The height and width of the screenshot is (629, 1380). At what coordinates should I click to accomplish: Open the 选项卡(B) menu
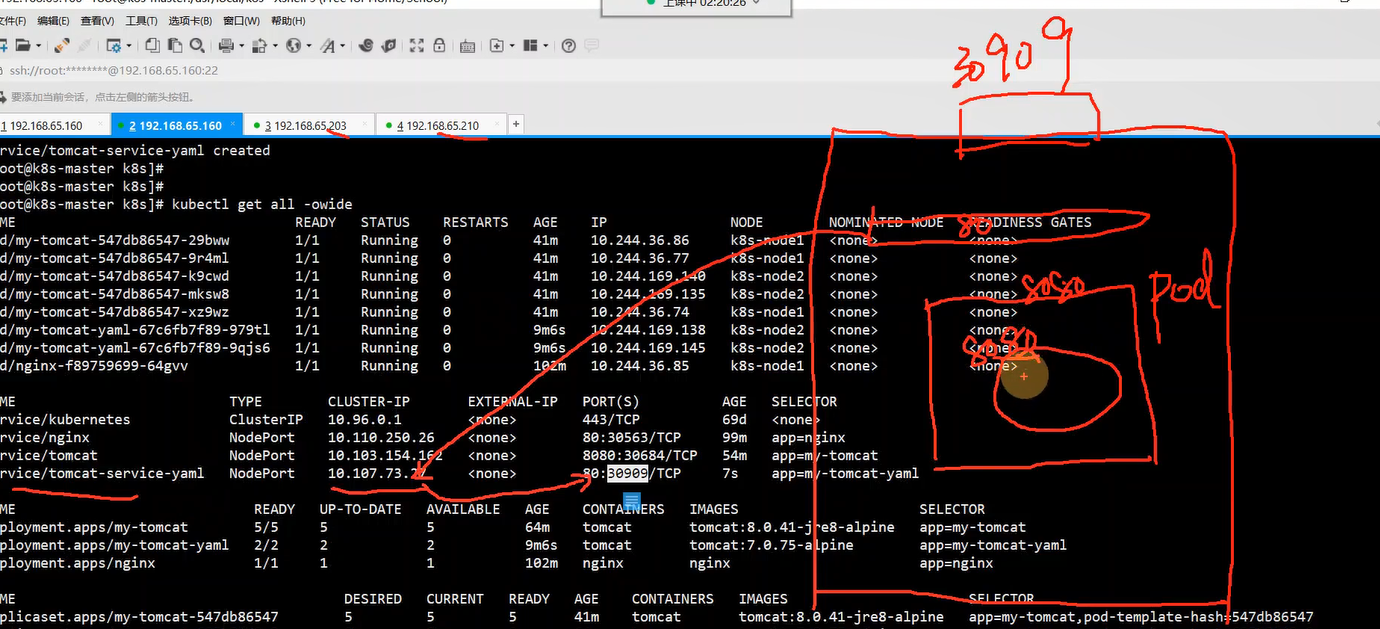(190, 21)
